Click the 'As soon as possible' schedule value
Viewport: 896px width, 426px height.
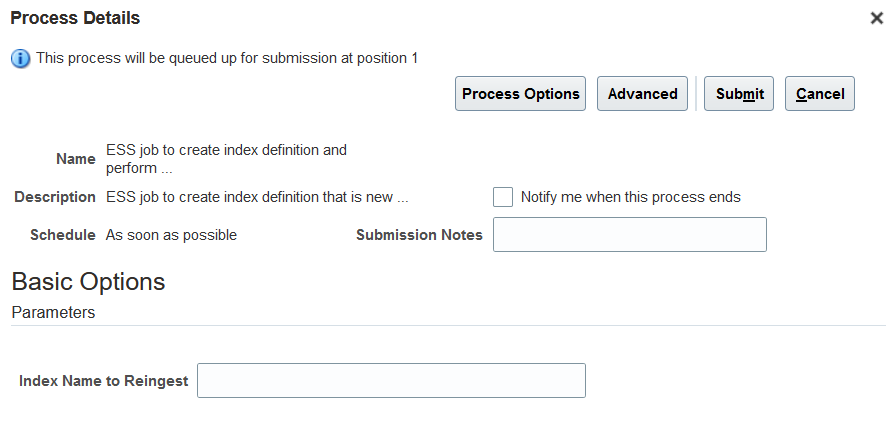pos(171,235)
